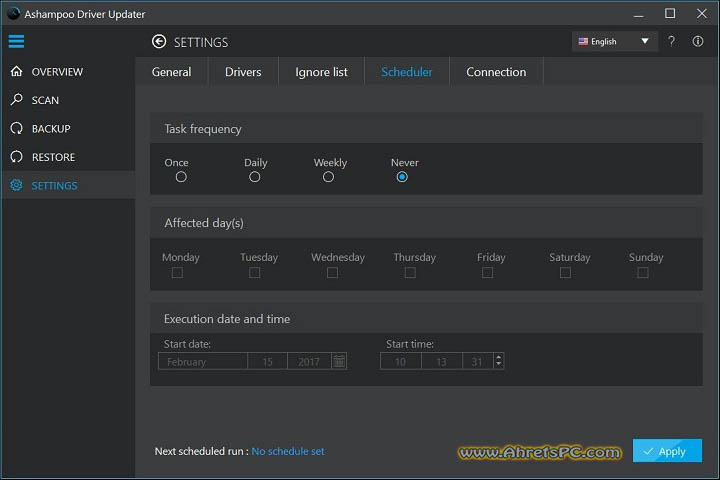Close the Ashampoo Driver Updater window
Viewport: 720px width, 480px height.
[702, 14]
